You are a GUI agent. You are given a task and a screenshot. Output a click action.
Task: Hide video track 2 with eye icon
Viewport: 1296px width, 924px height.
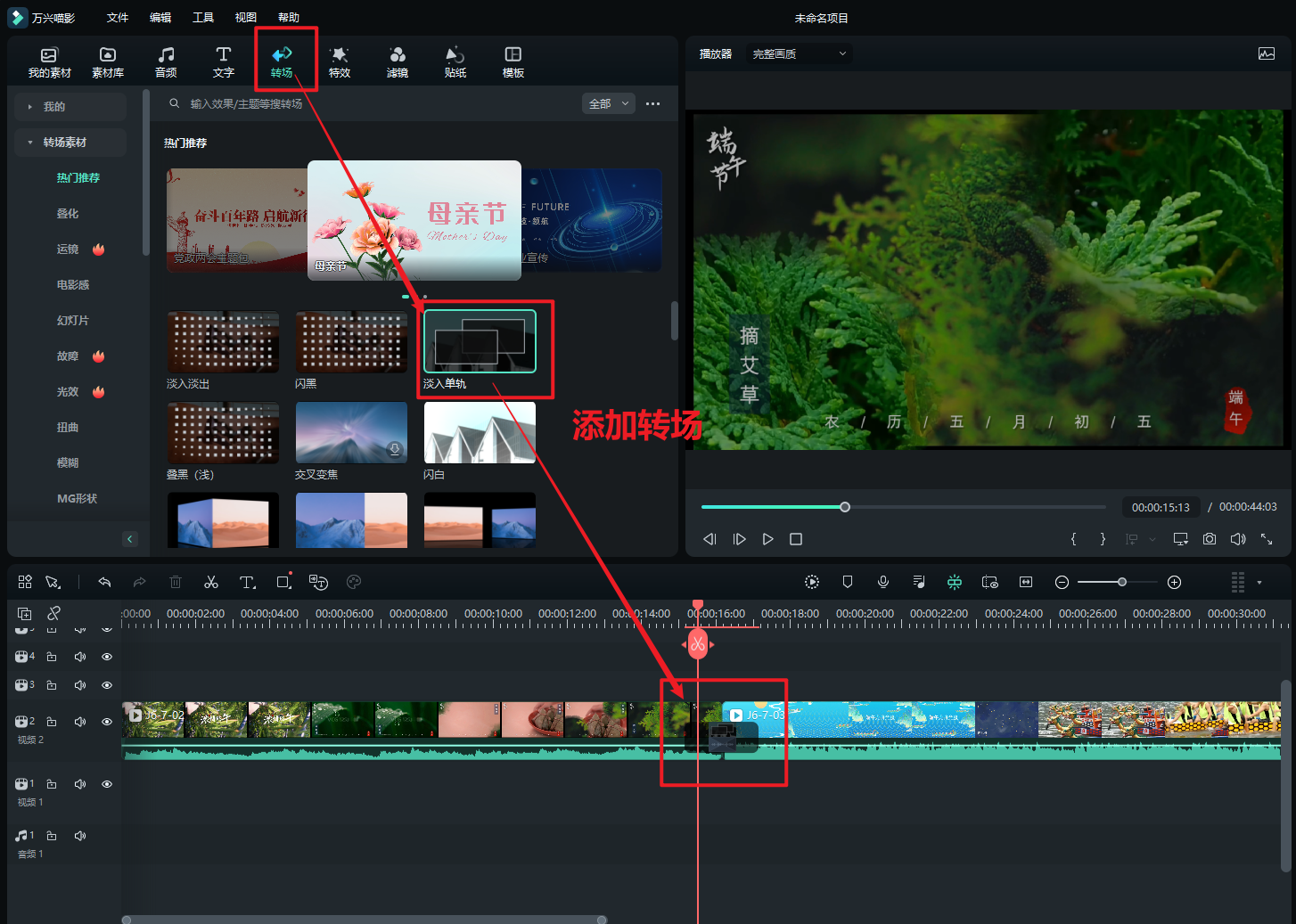pyautogui.click(x=107, y=722)
